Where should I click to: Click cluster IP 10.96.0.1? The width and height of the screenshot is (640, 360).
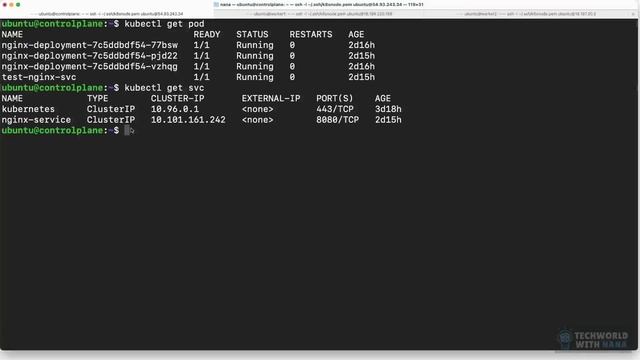175,109
